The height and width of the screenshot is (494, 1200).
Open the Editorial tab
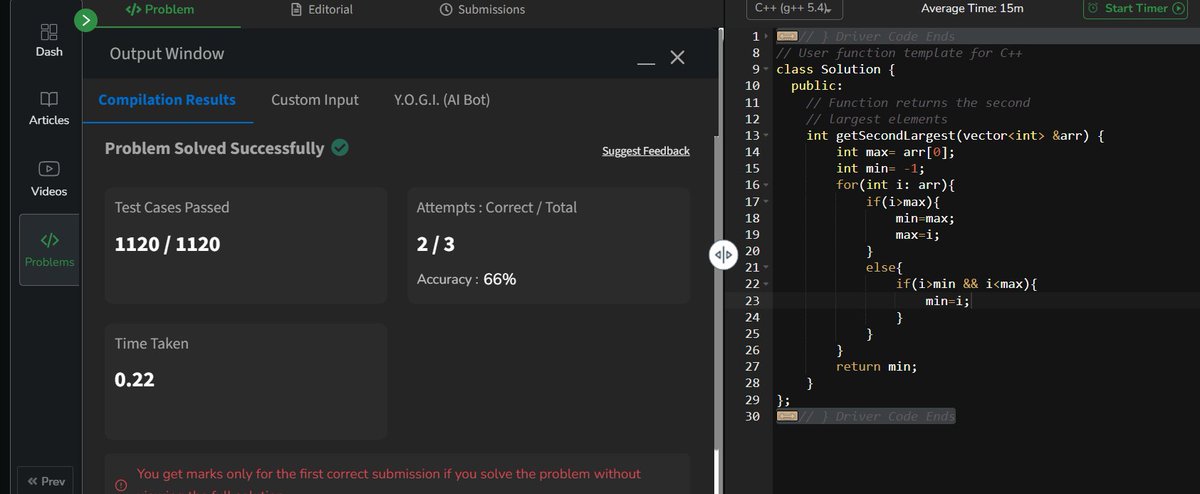click(321, 9)
